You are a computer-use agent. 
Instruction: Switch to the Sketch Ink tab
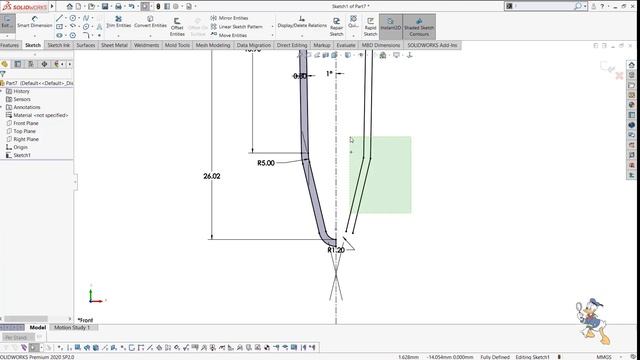[x=59, y=45]
